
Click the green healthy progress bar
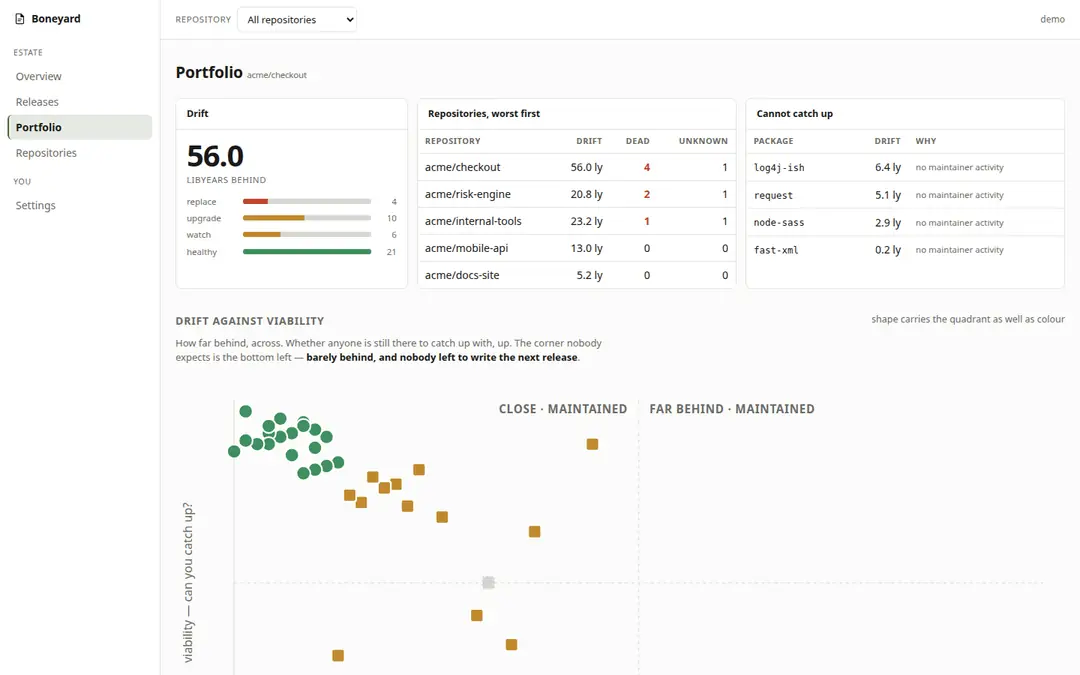coord(307,252)
